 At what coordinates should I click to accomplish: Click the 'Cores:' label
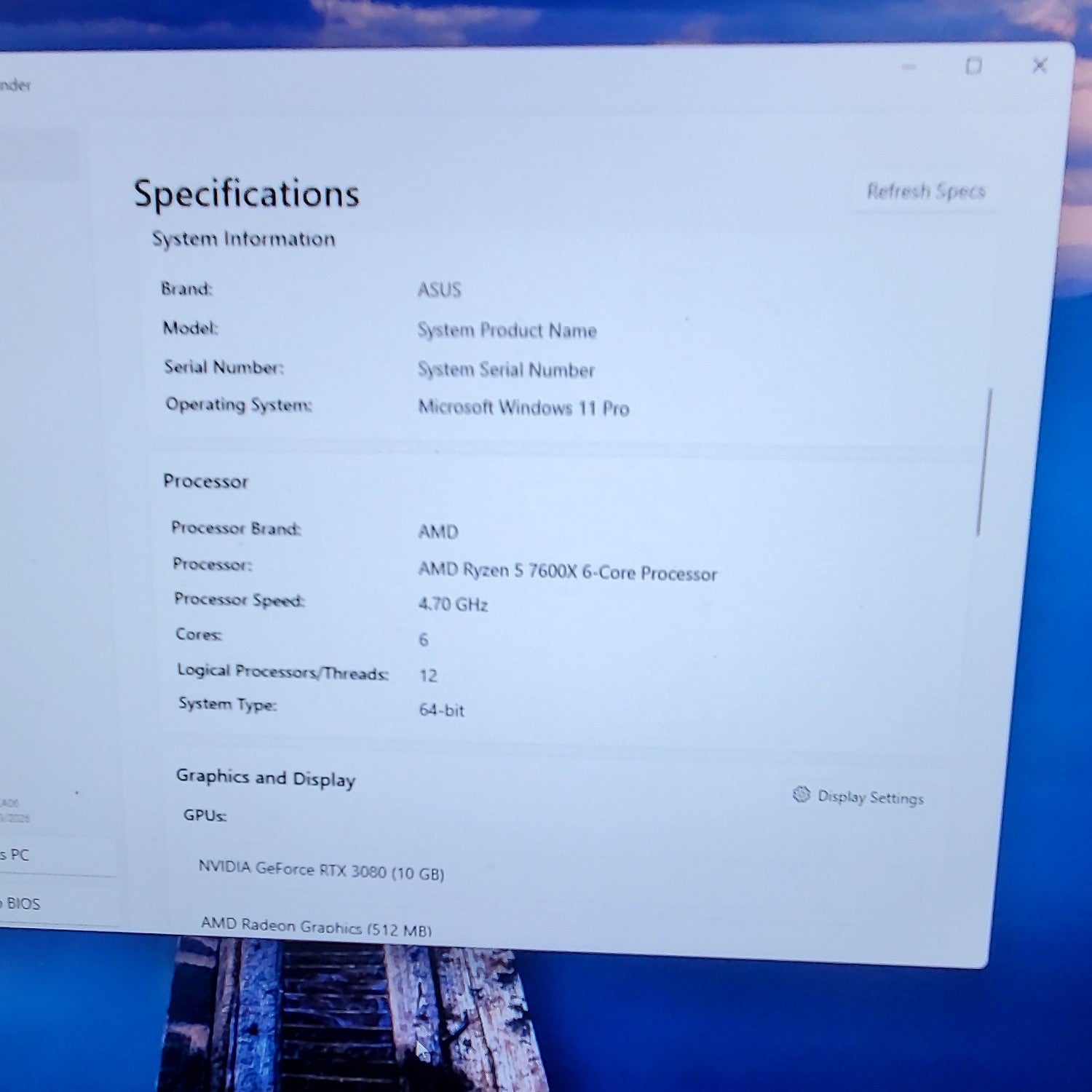pos(199,634)
